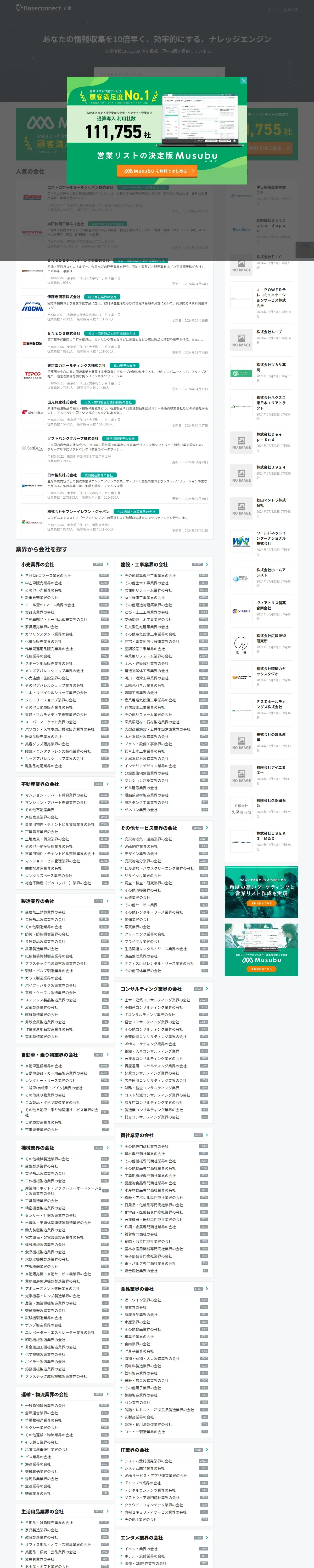Viewport: 314px width, 1568px height.
Task: Open the 伊藤忠商事株式会社 company link
Action: pos(64,297)
